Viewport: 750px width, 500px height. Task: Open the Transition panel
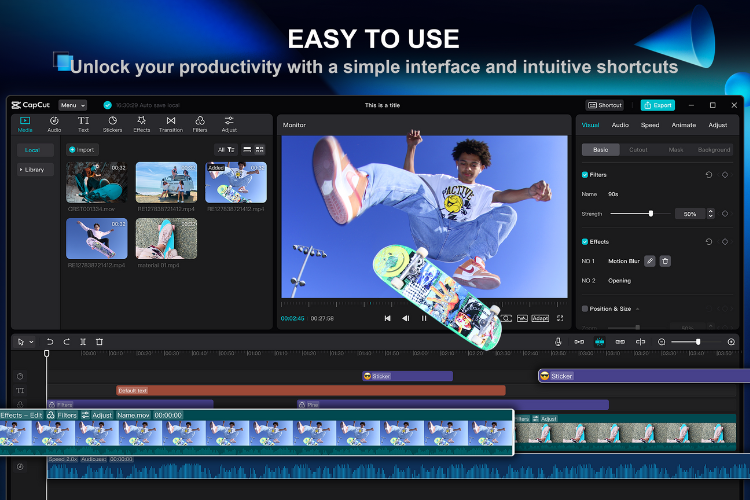pos(171,123)
